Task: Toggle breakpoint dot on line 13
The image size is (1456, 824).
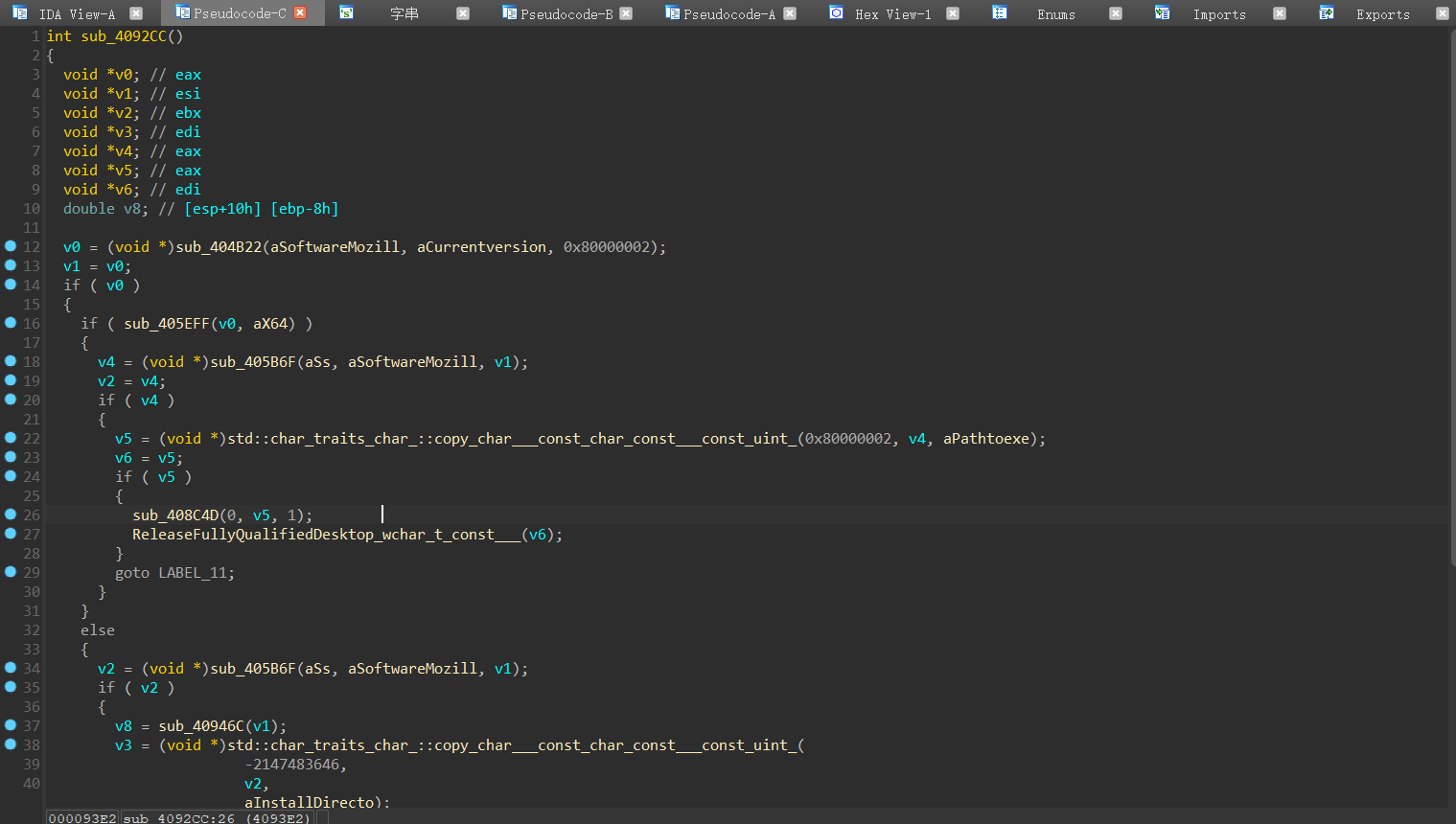Action: tap(11, 265)
